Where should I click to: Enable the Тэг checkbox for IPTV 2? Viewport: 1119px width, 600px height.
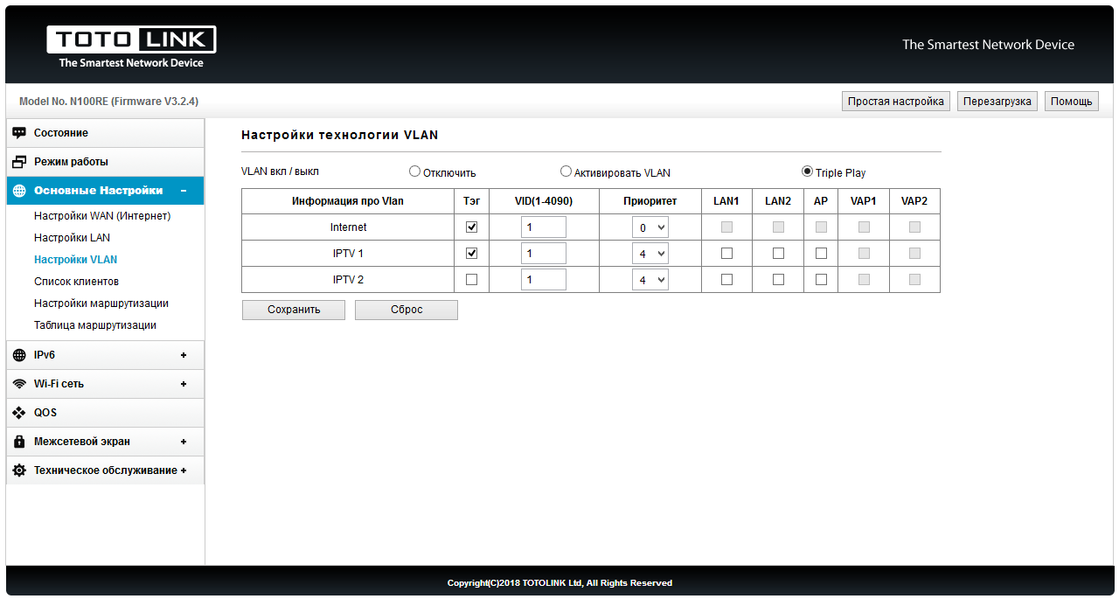click(472, 280)
